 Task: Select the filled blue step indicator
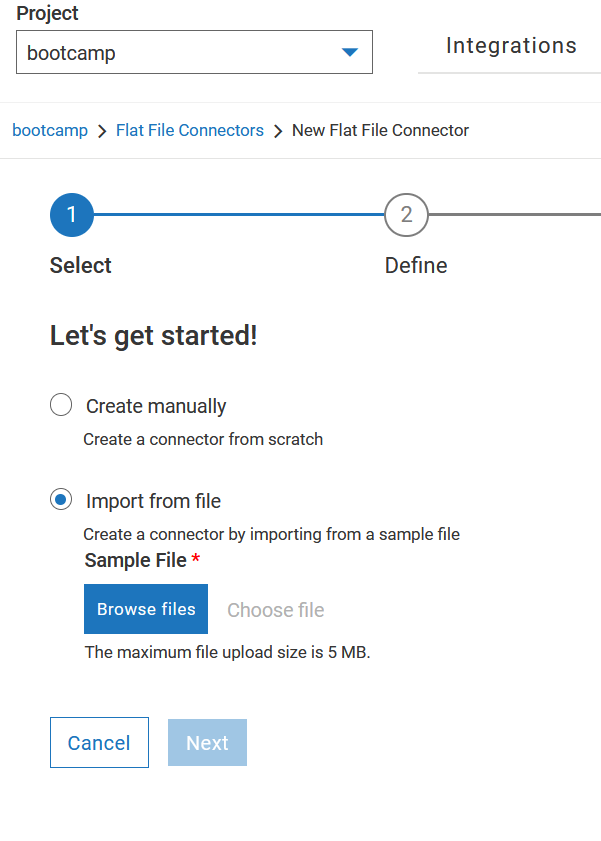click(x=71, y=215)
